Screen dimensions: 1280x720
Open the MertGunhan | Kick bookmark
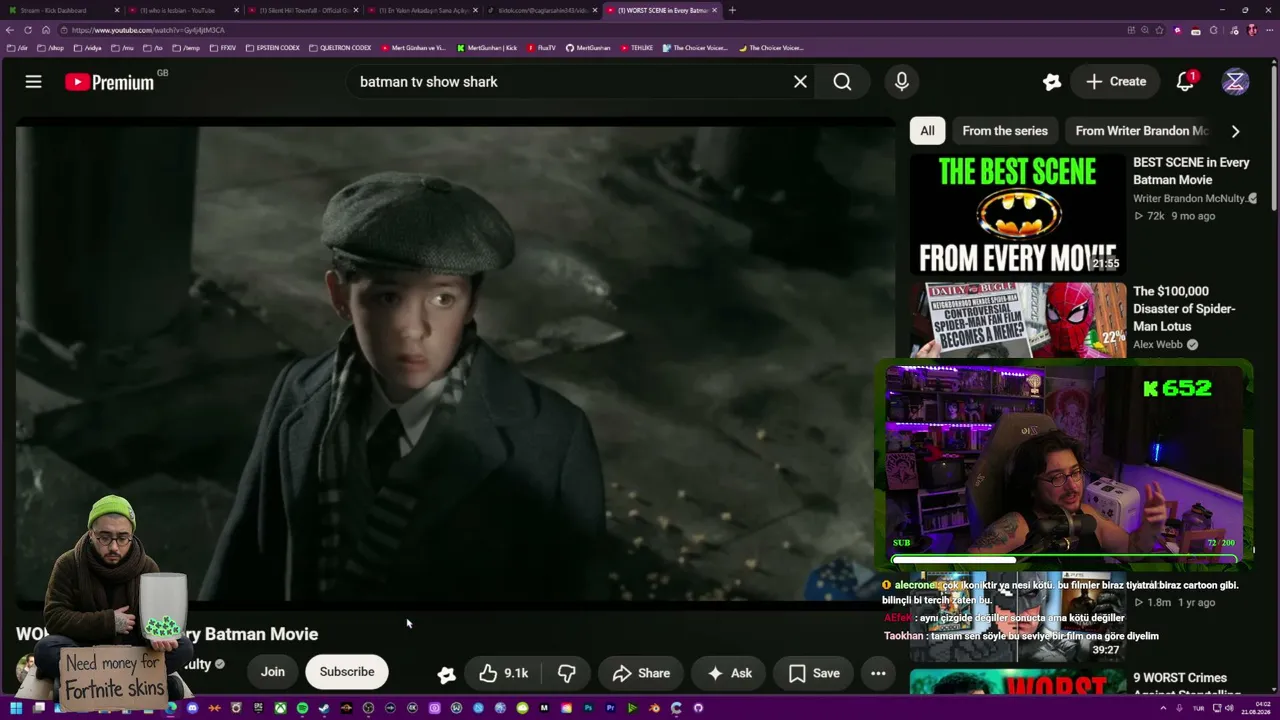pyautogui.click(x=487, y=48)
